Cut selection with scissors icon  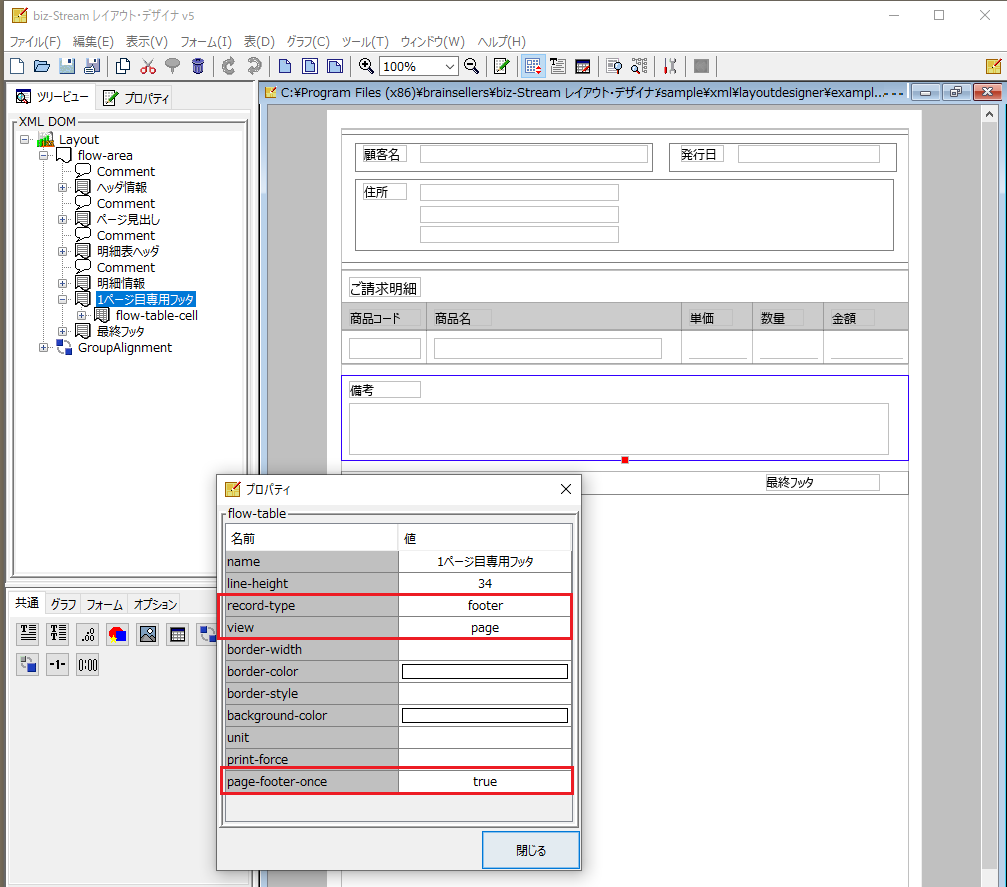coord(148,66)
